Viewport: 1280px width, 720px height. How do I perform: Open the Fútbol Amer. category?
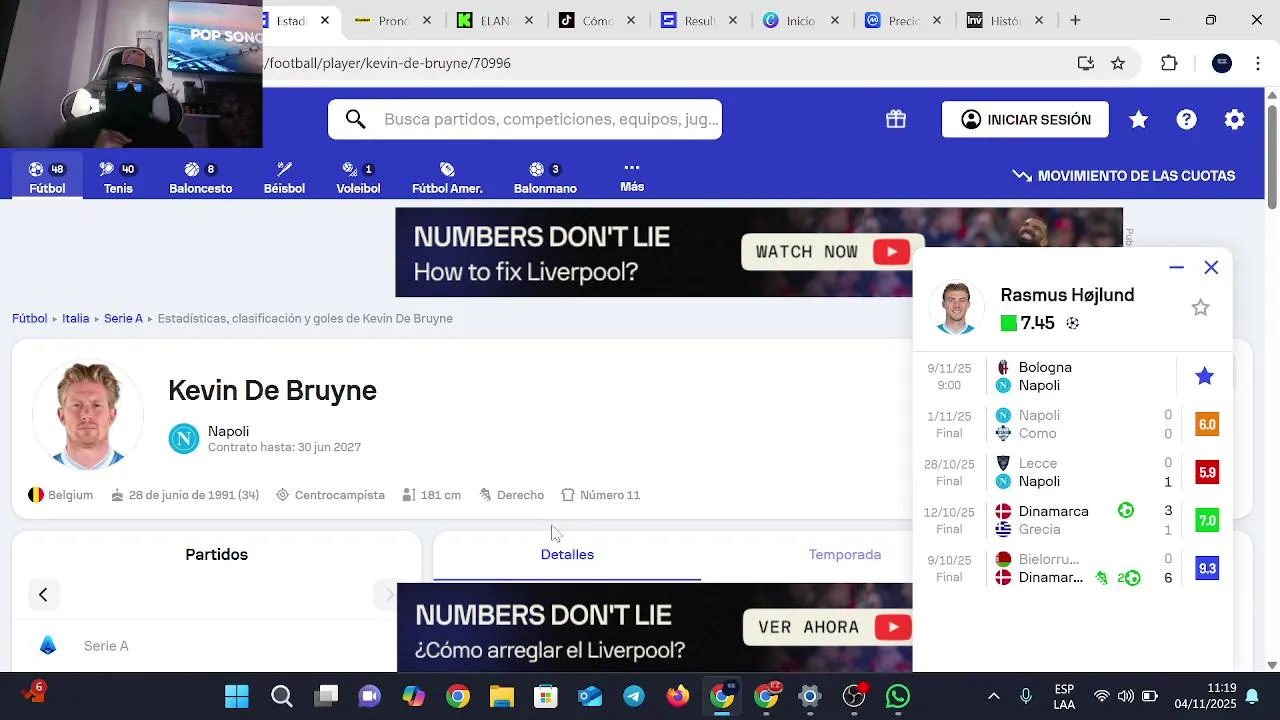447,178
